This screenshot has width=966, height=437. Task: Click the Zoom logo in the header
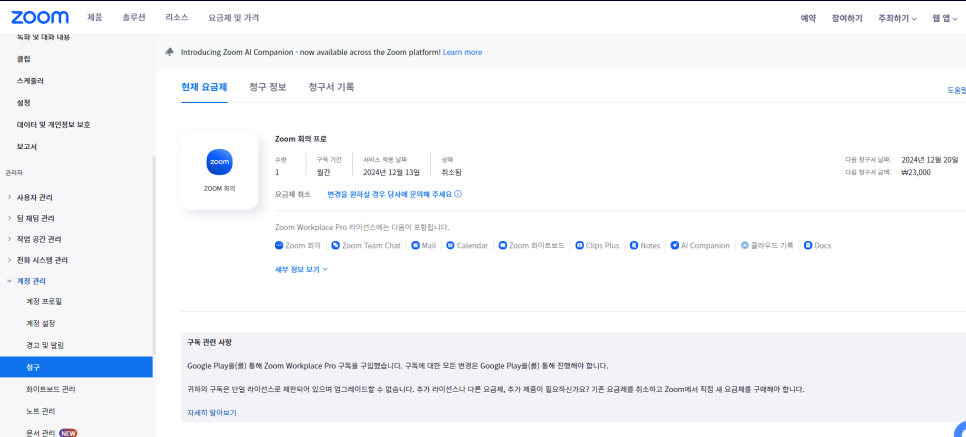40,18
